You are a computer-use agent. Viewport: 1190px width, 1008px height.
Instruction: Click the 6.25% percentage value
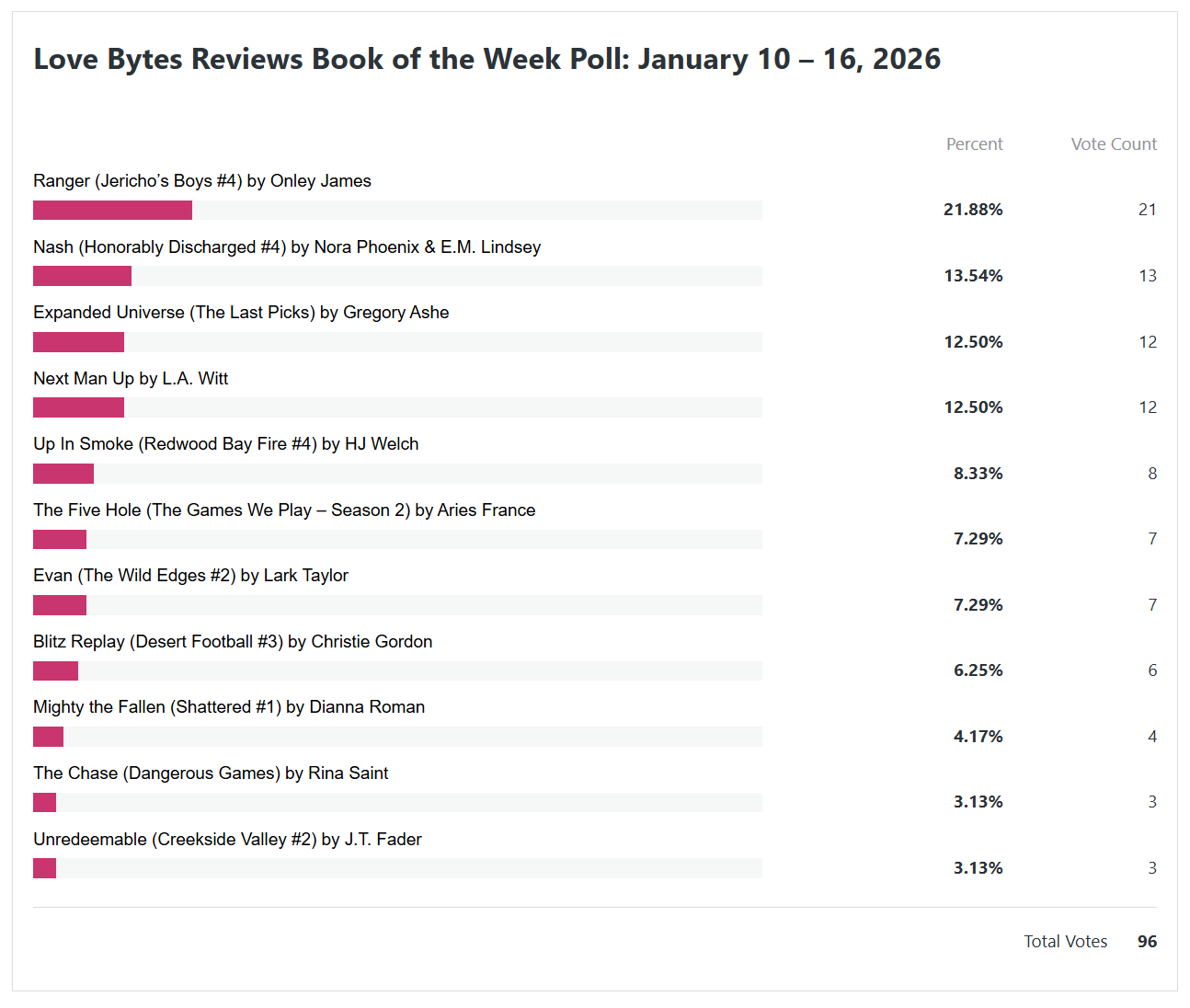tap(978, 670)
